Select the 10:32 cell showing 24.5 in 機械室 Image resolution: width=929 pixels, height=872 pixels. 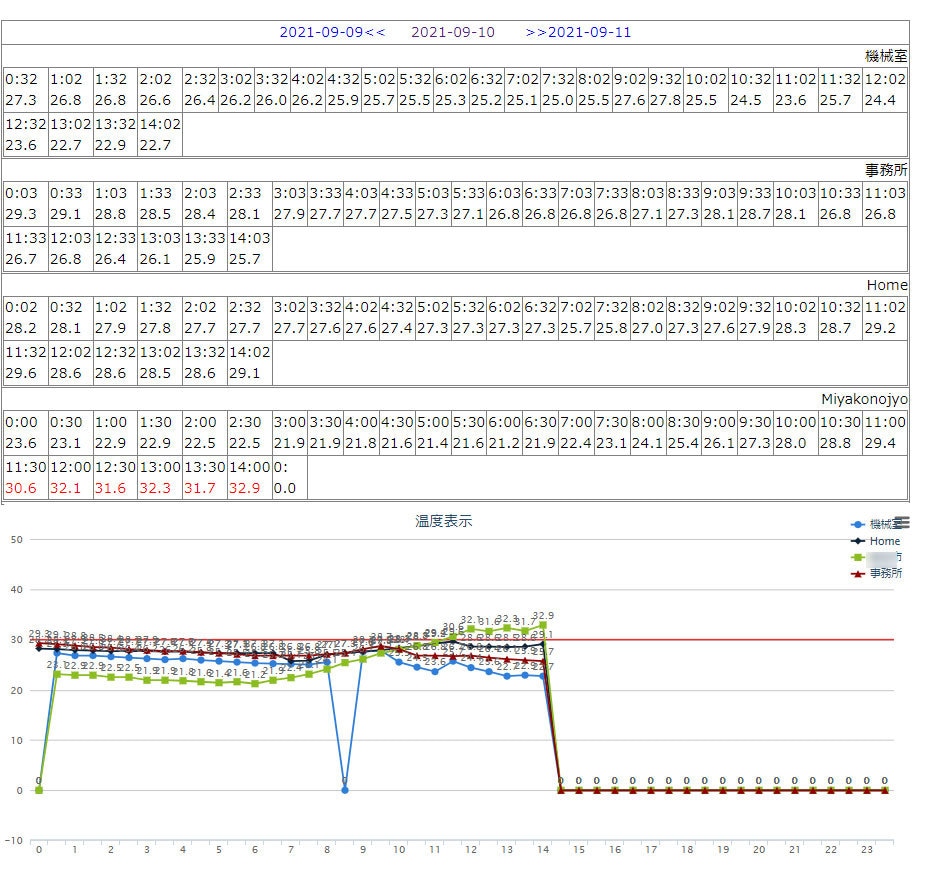(x=751, y=89)
